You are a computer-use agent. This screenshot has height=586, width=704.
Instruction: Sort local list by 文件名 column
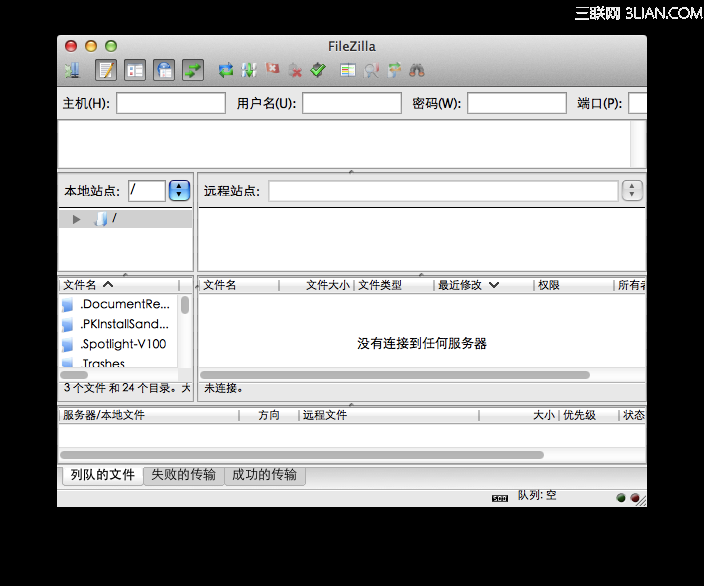(x=119, y=285)
